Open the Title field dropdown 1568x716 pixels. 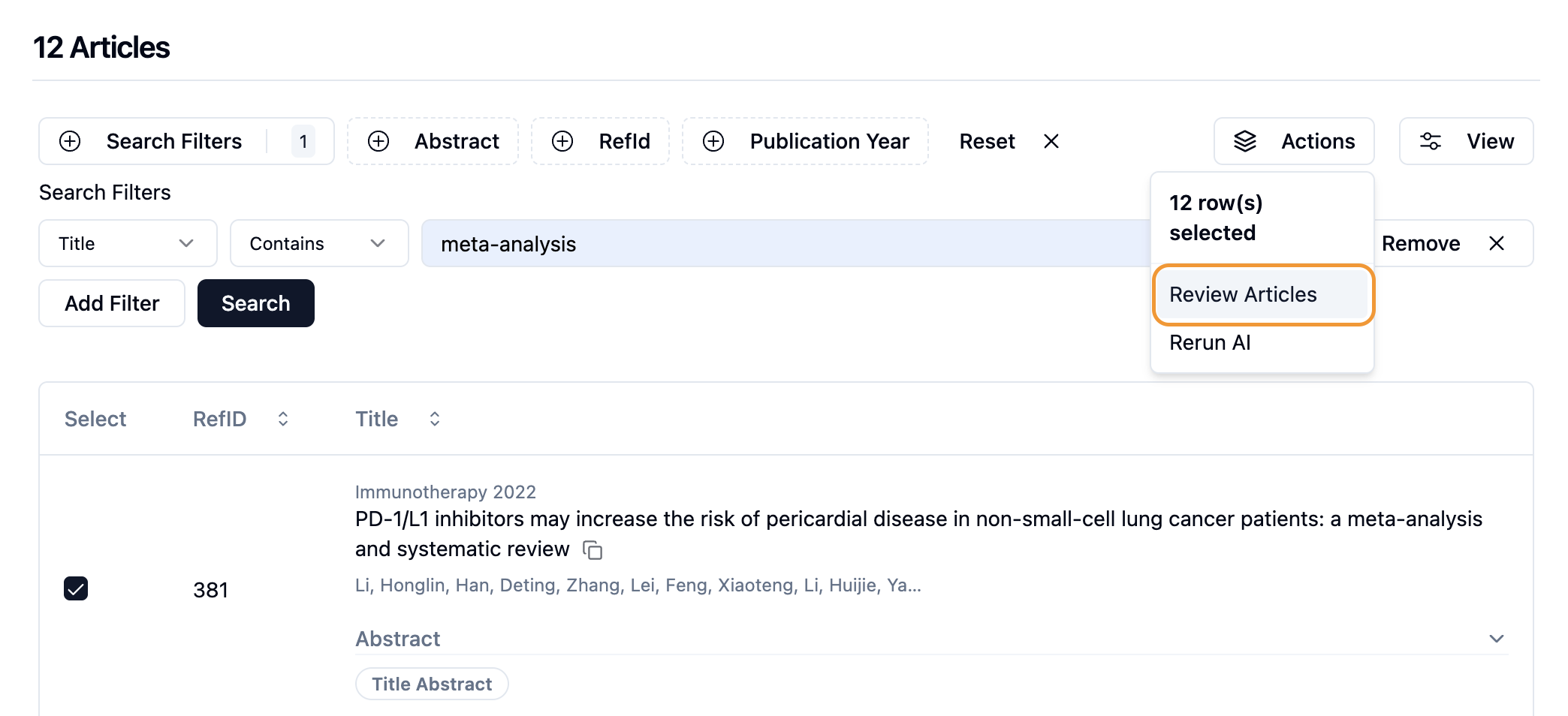click(128, 243)
